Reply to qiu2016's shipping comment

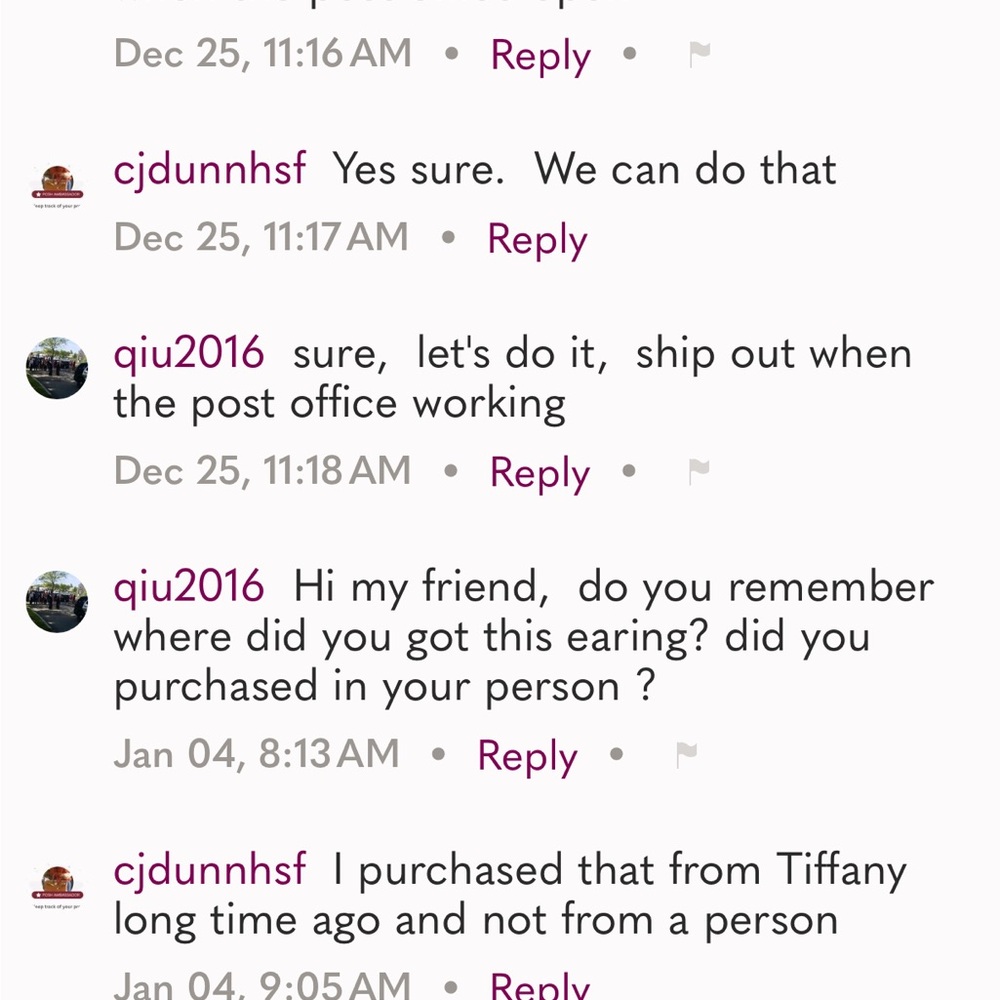pos(539,472)
